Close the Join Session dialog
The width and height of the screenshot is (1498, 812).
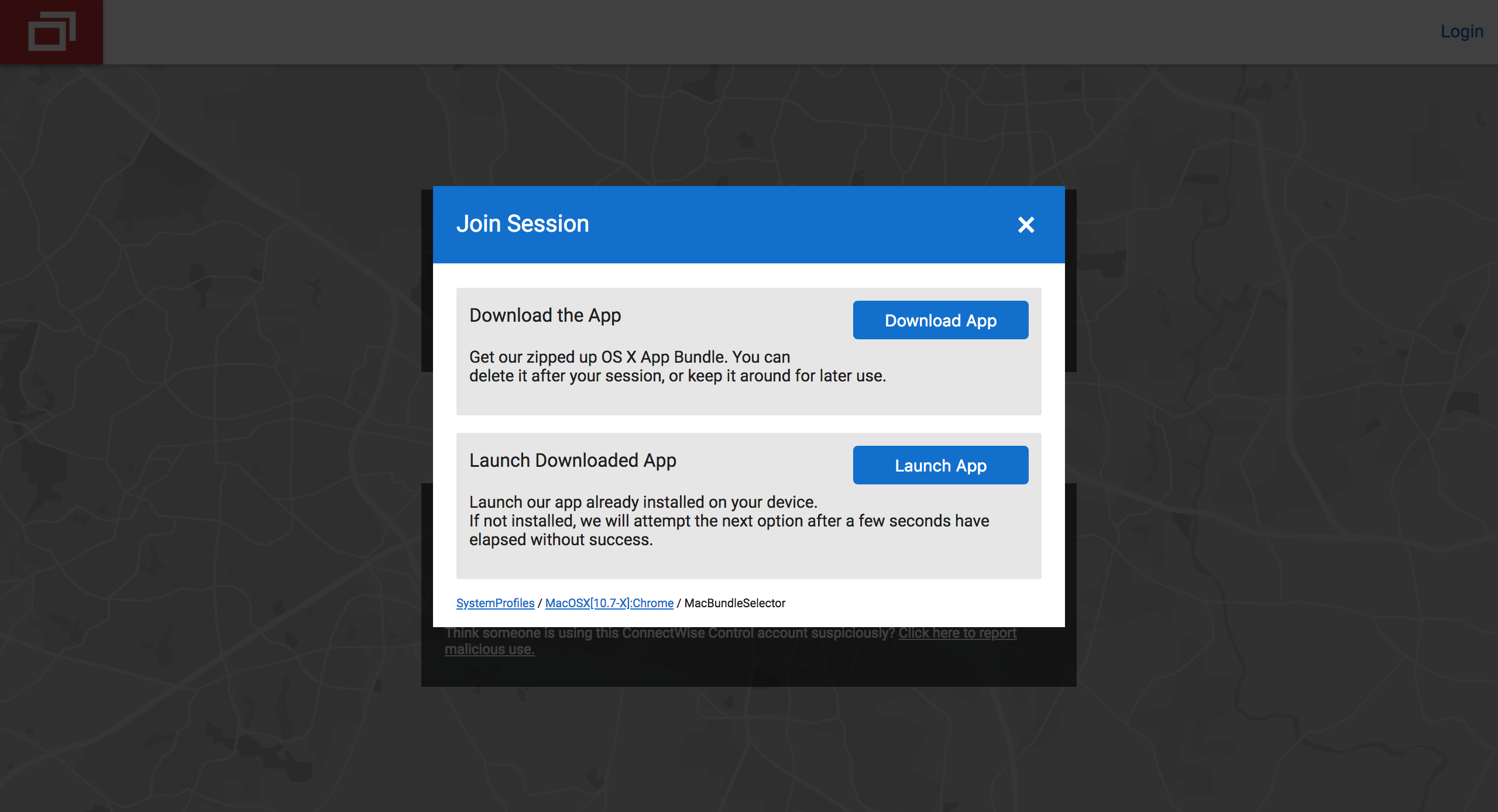click(x=1026, y=225)
